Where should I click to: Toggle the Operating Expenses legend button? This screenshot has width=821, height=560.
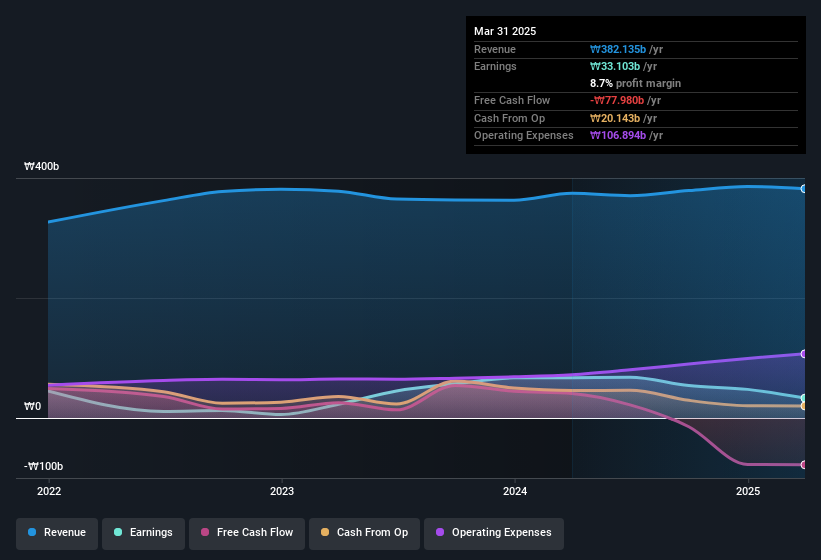(494, 533)
